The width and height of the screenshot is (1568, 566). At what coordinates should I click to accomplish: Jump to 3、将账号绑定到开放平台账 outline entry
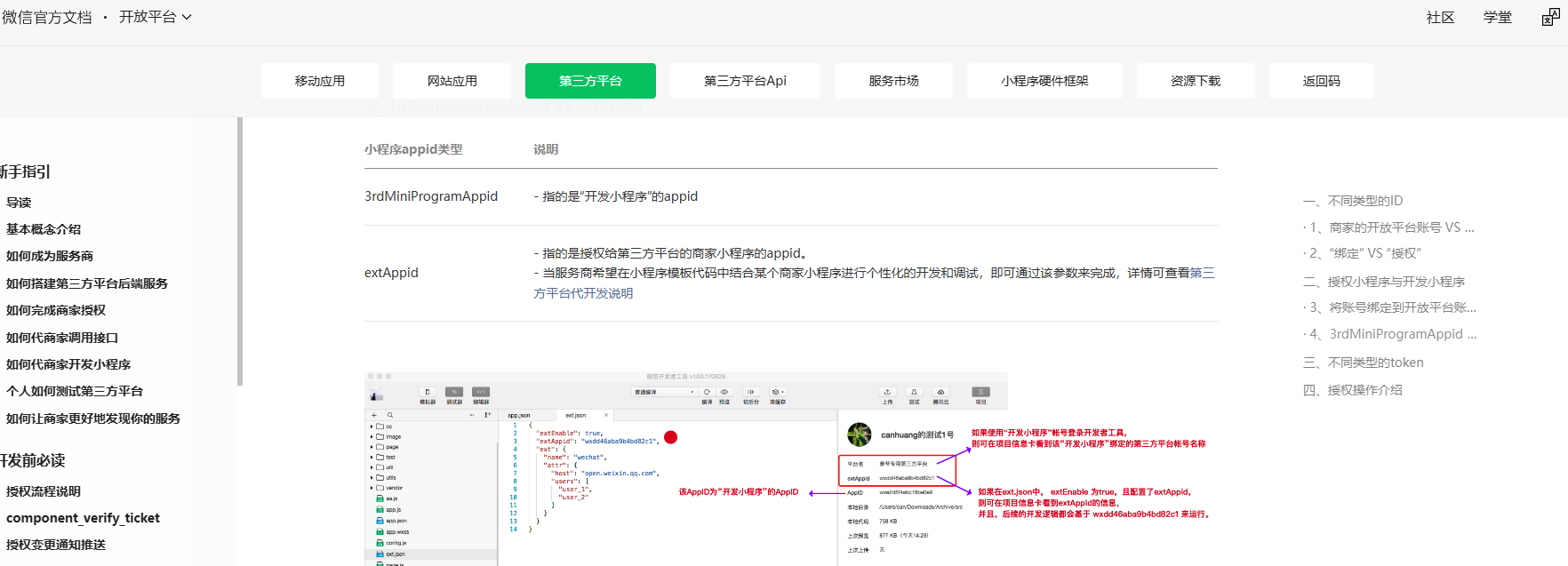pyautogui.click(x=1391, y=307)
